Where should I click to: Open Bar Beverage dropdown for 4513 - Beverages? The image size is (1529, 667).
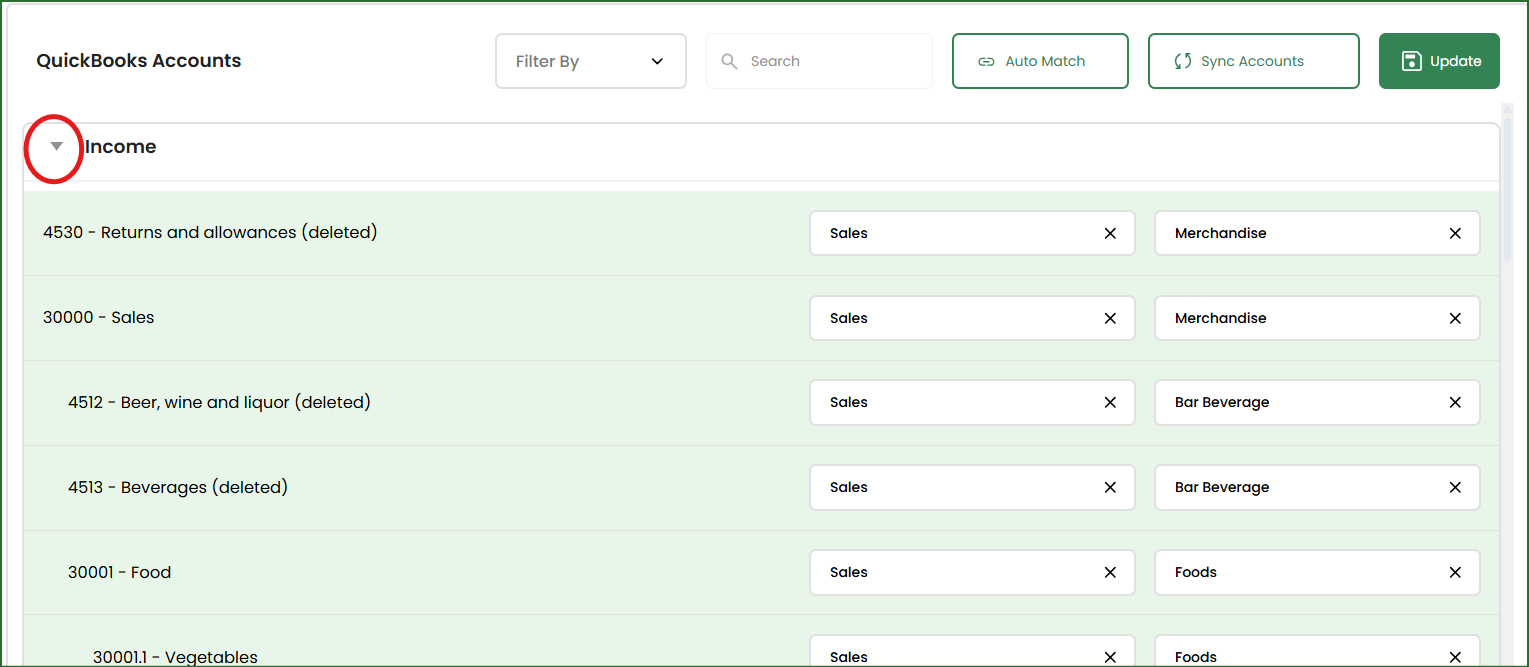tap(1317, 487)
